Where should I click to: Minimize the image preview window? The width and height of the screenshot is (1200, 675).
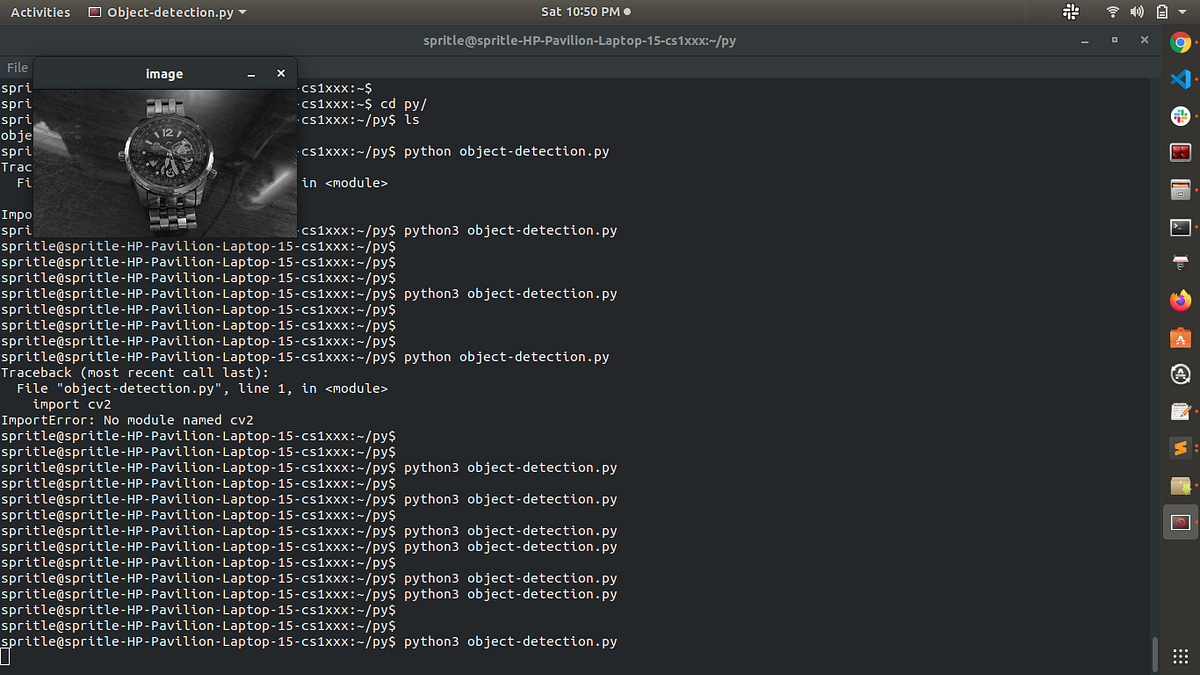(250, 73)
